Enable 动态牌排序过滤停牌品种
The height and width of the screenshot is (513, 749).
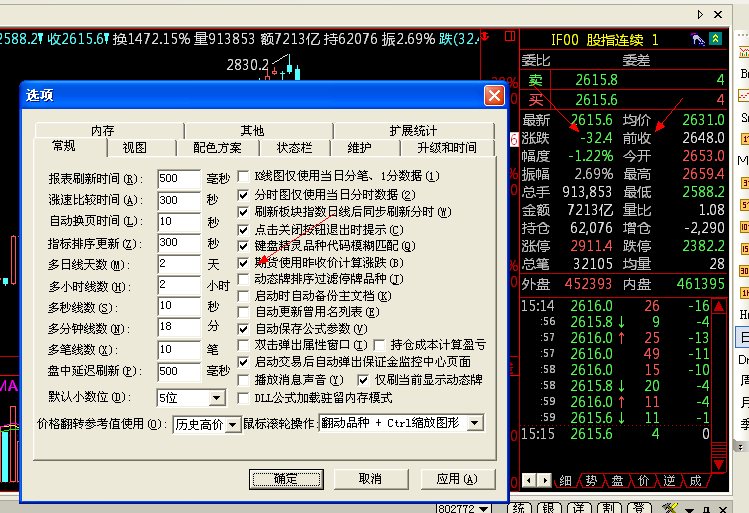coord(243,279)
